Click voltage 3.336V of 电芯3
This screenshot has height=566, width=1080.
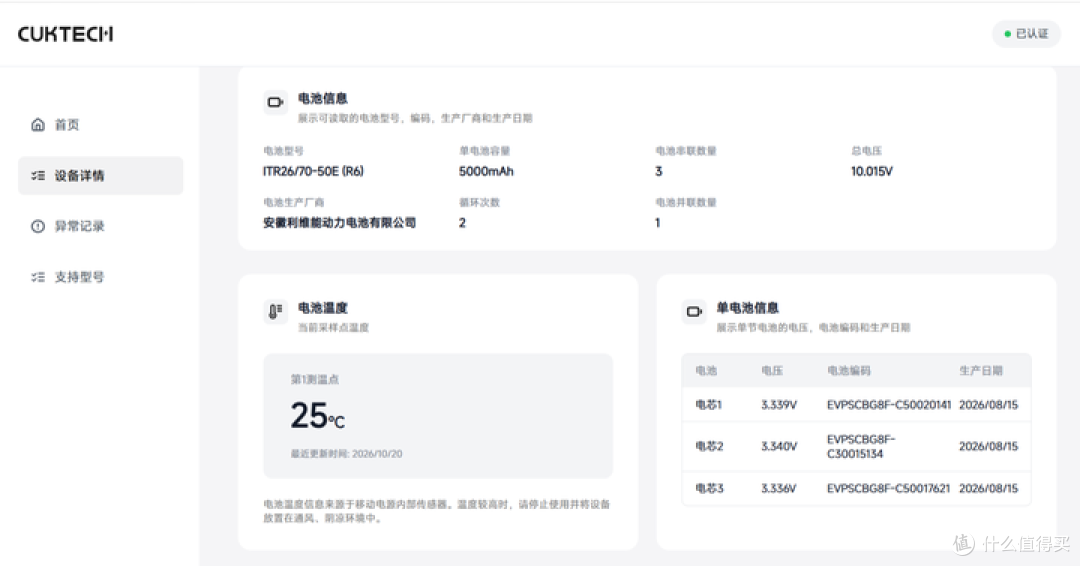coord(779,488)
